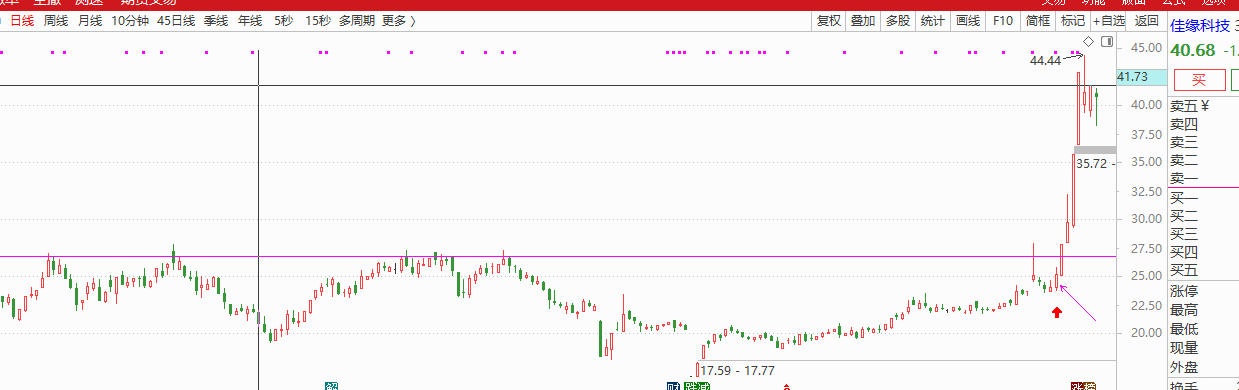Switch to the 日线 daily period tab
The height and width of the screenshot is (390, 1239).
click(x=22, y=20)
